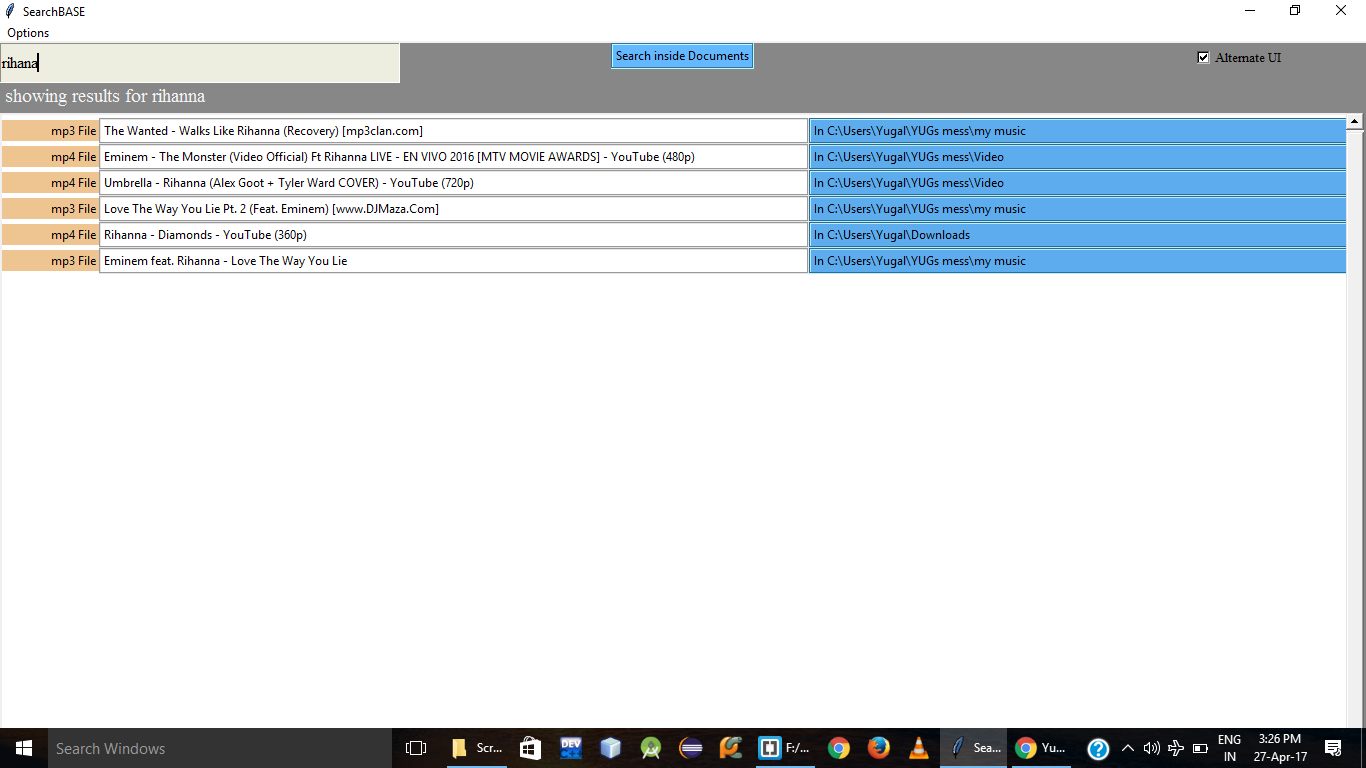This screenshot has width=1366, height=768.
Task: Open ENG IN language selector
Action: click(x=1229, y=748)
